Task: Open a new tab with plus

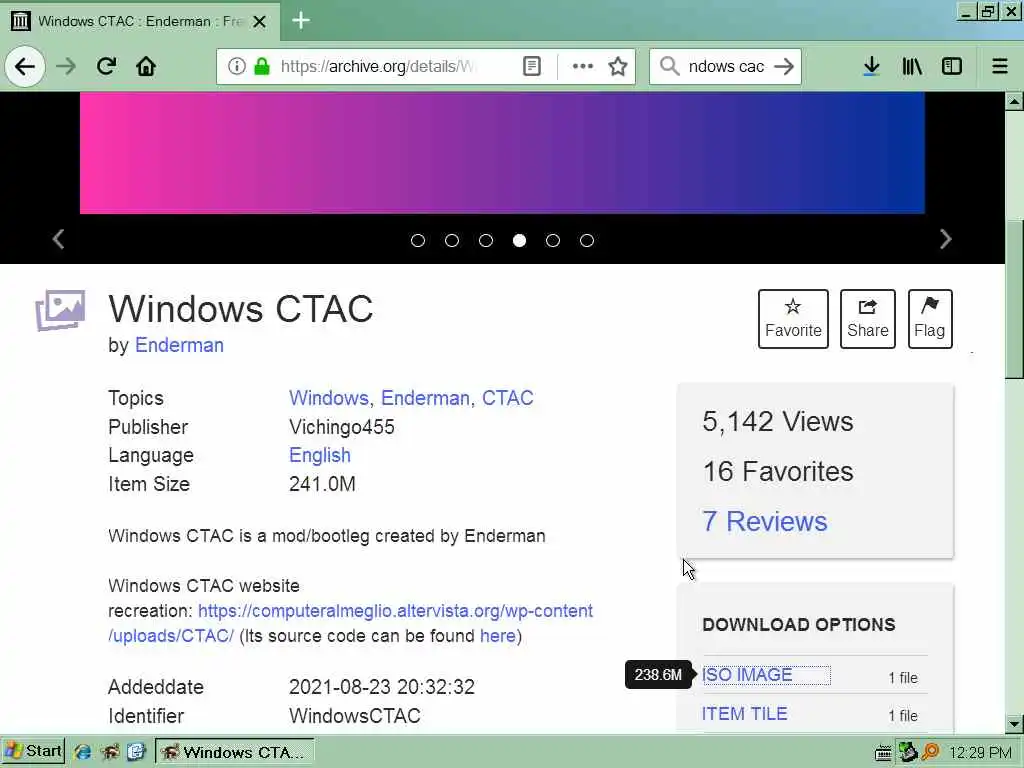Action: (300, 20)
